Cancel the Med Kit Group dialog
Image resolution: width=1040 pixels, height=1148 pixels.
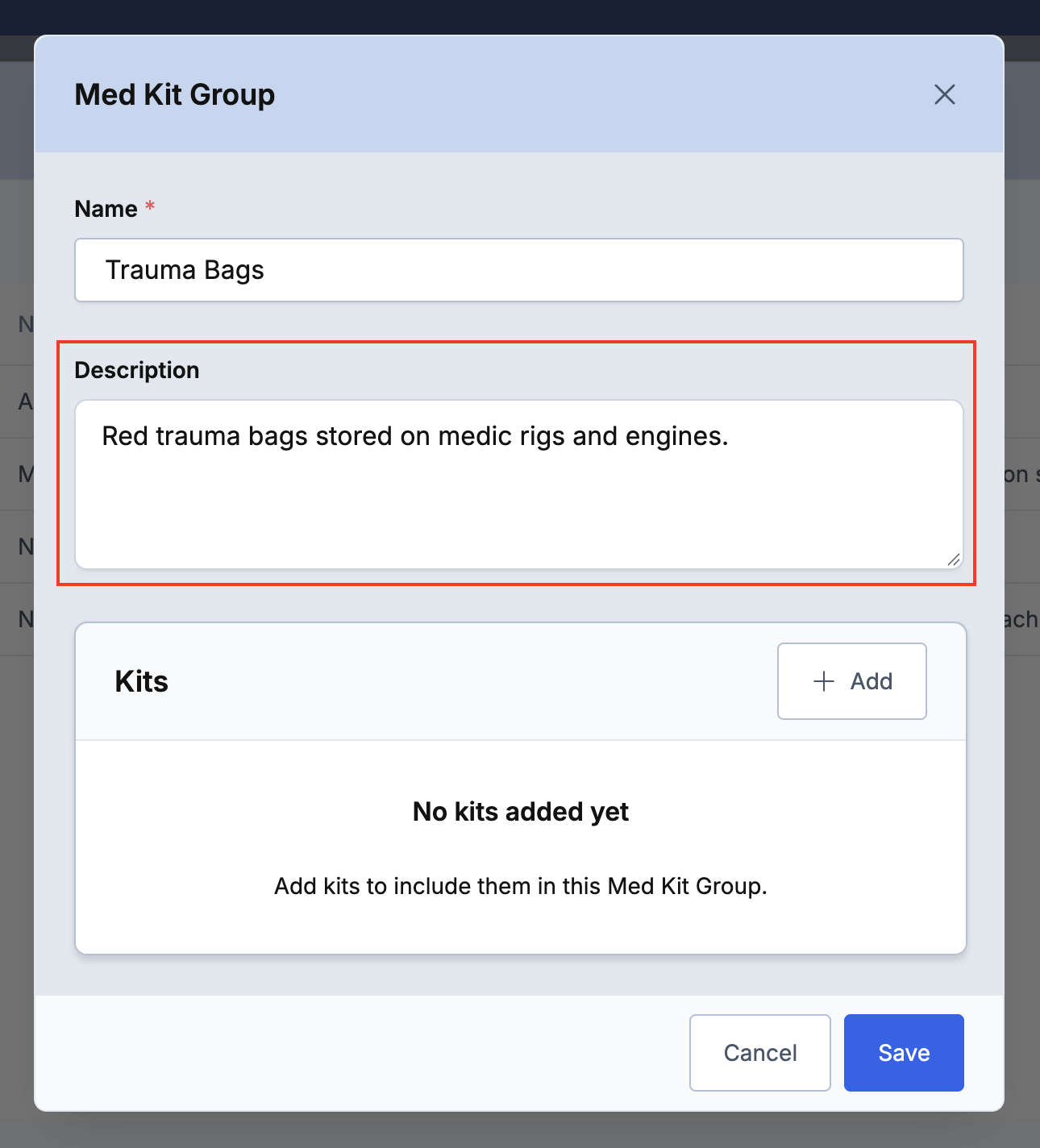tap(760, 1053)
